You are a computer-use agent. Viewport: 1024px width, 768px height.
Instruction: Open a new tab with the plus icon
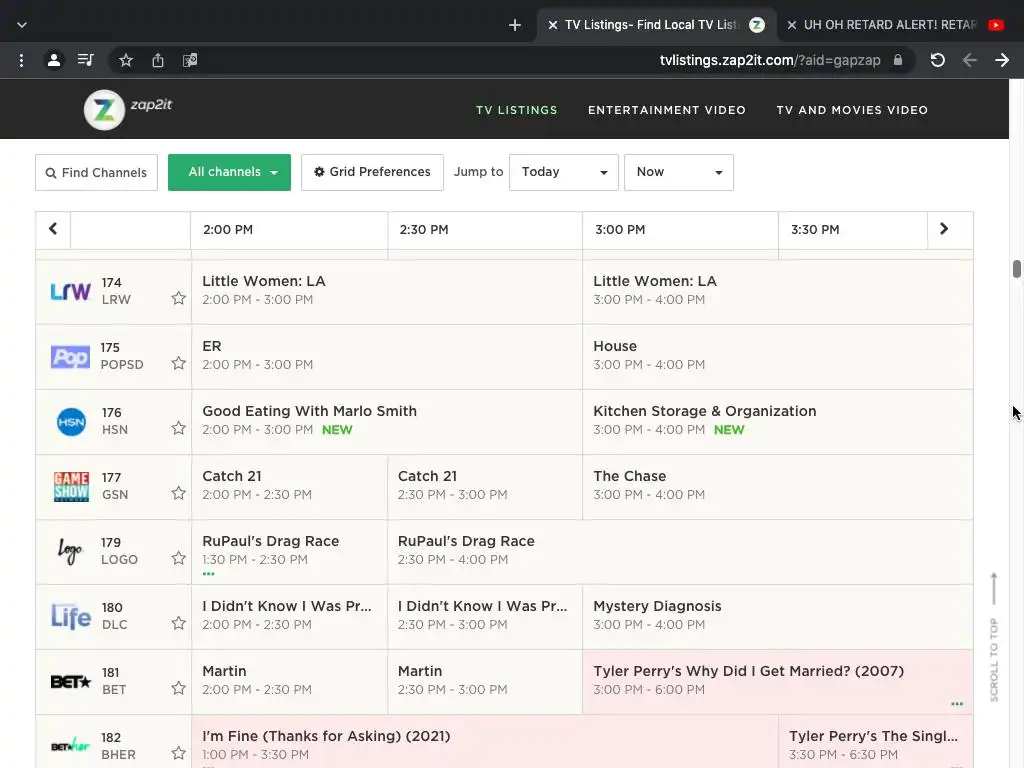[515, 25]
